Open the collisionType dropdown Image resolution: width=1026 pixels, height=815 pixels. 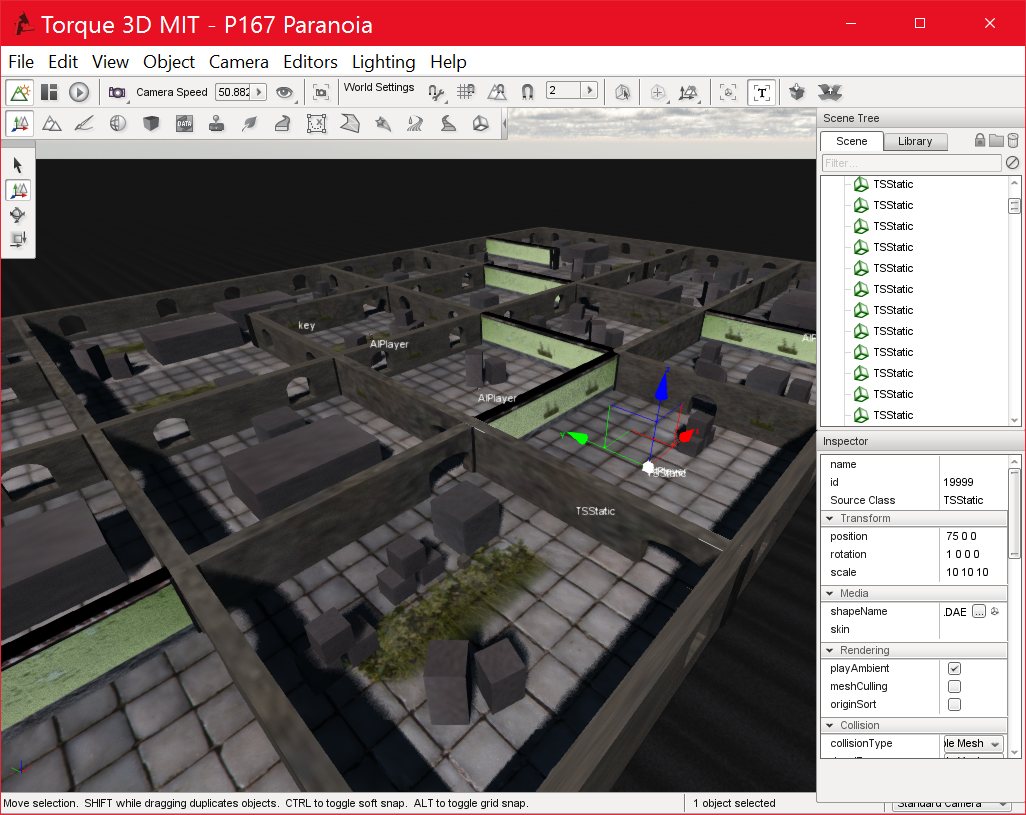coord(971,743)
